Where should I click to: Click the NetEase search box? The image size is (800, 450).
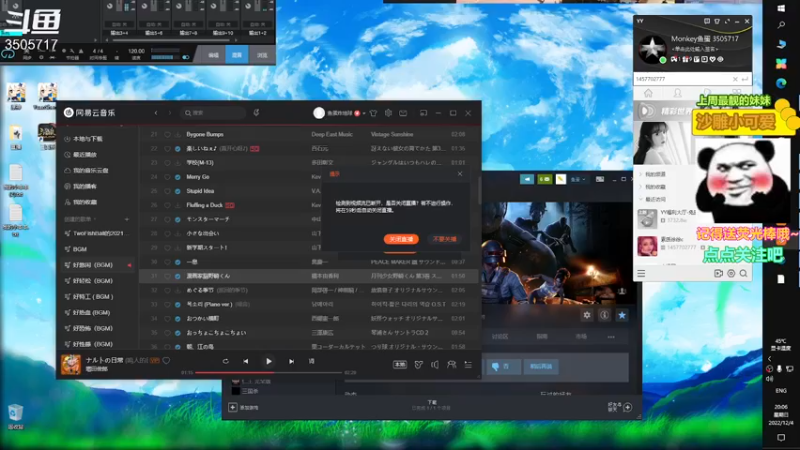click(x=213, y=113)
